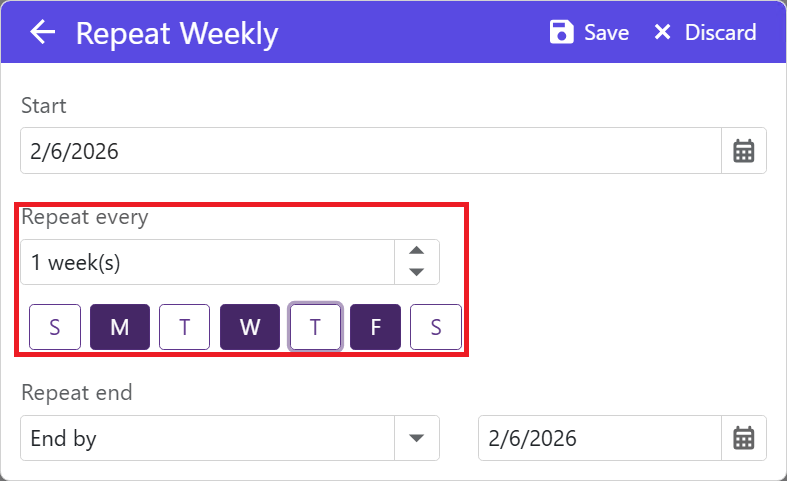Click the Start date input field
Viewport: 787px width, 481px height.
(x=370, y=152)
